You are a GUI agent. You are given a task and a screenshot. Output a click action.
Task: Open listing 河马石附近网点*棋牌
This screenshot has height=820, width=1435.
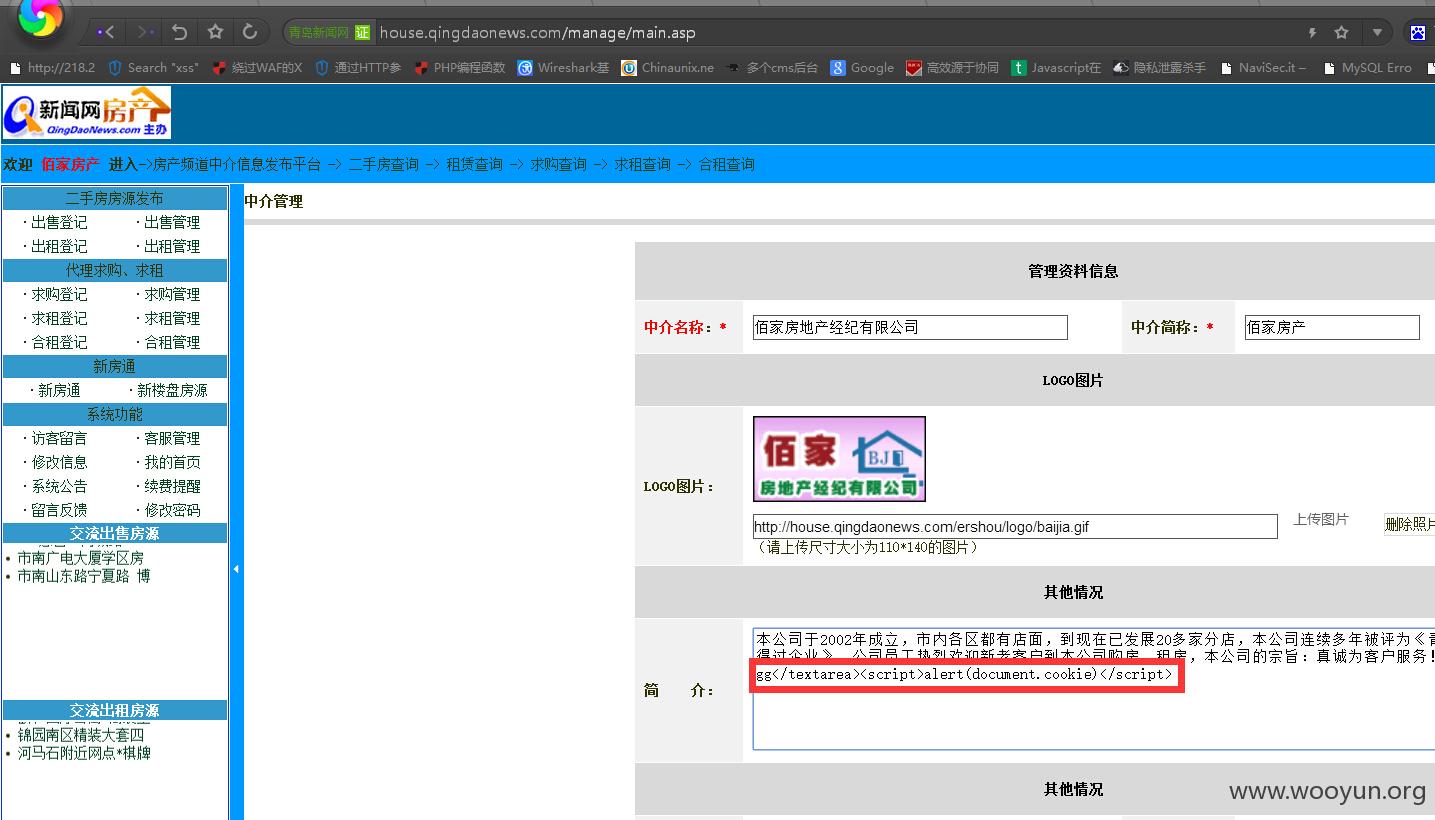(84, 753)
